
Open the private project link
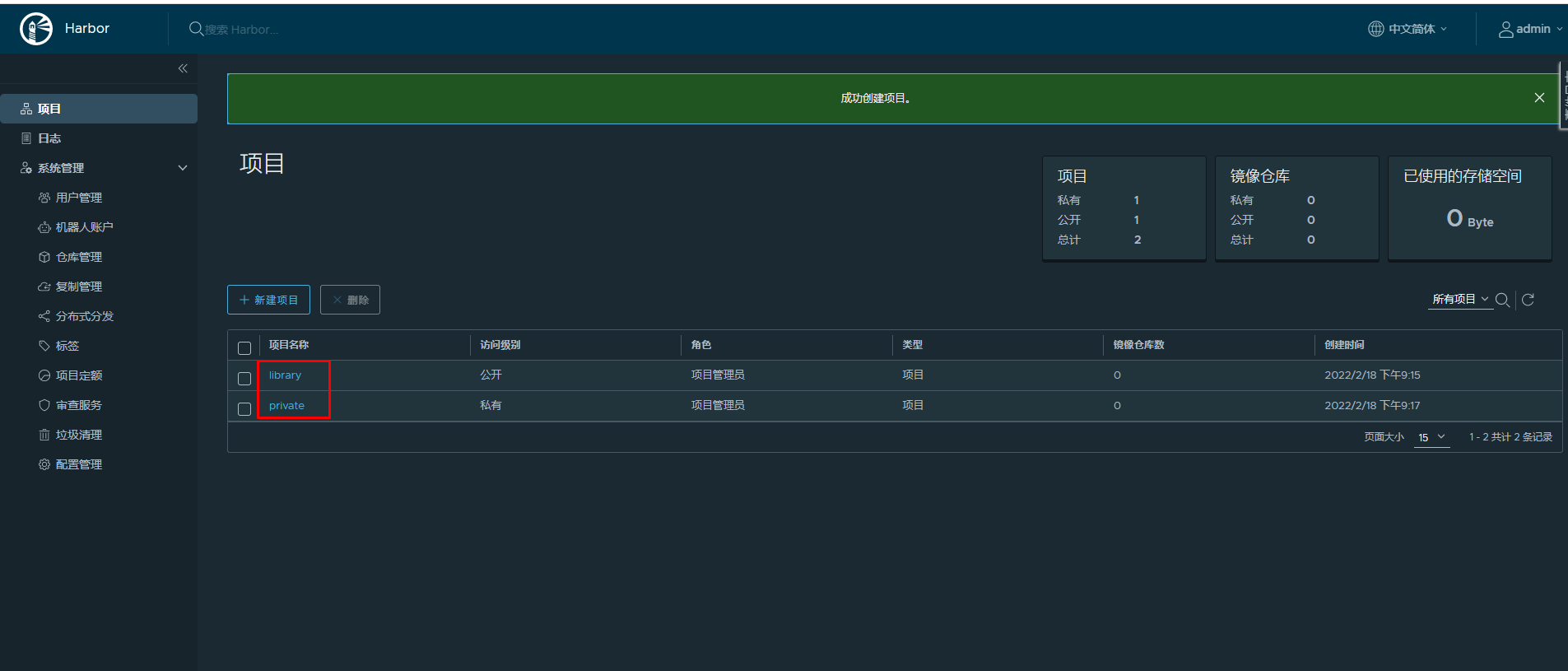pos(286,406)
